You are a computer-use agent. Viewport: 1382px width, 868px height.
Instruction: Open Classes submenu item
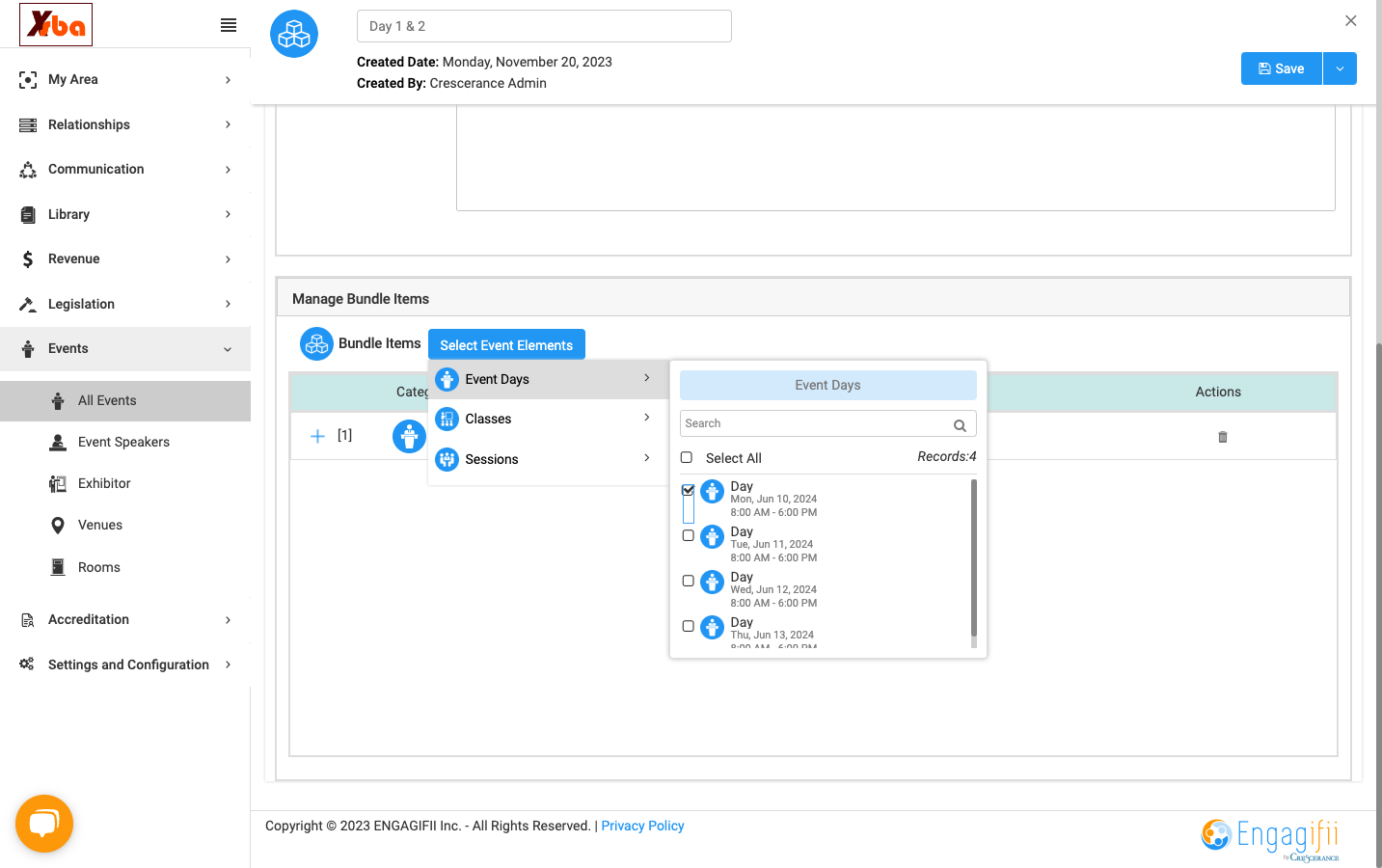pyautogui.click(x=548, y=419)
